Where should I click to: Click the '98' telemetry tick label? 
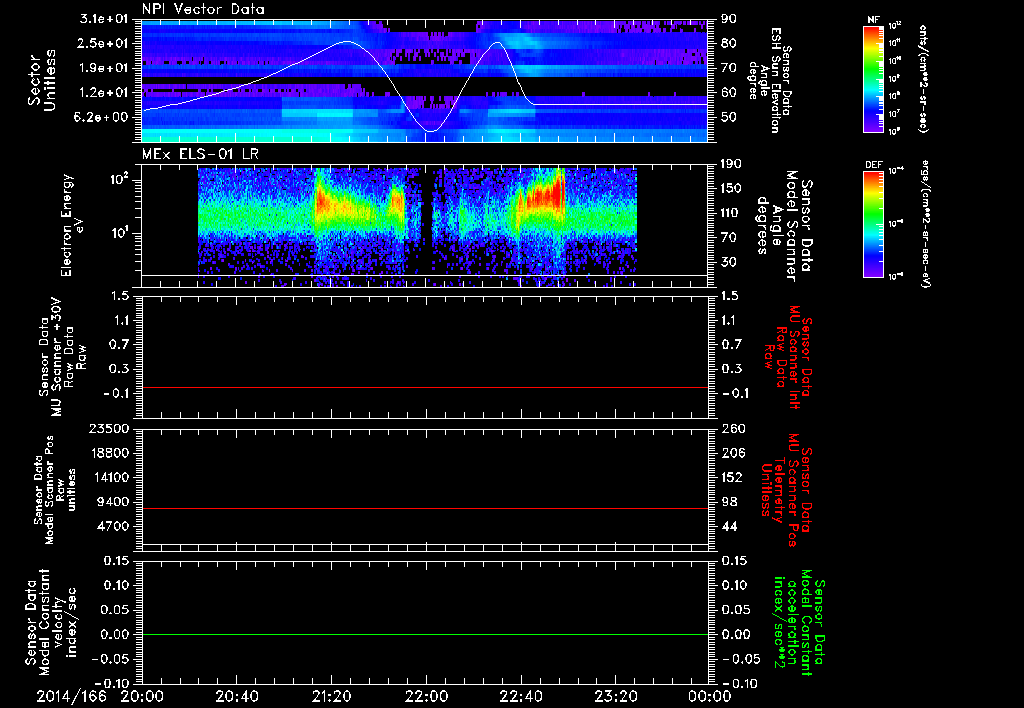pyautogui.click(x=729, y=502)
